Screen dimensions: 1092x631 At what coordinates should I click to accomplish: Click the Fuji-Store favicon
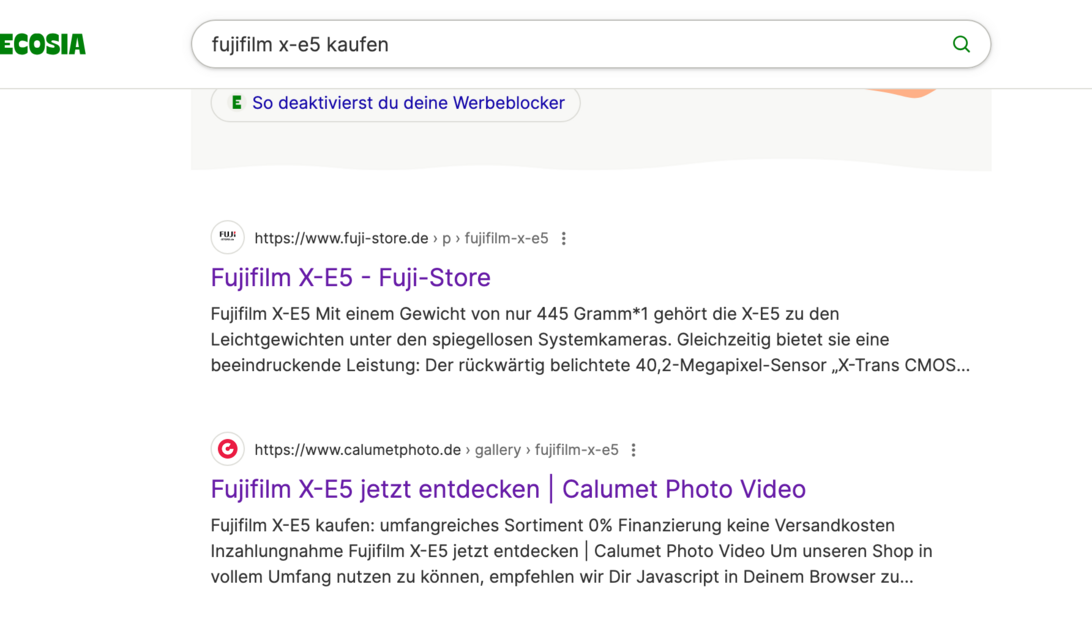[x=228, y=238]
